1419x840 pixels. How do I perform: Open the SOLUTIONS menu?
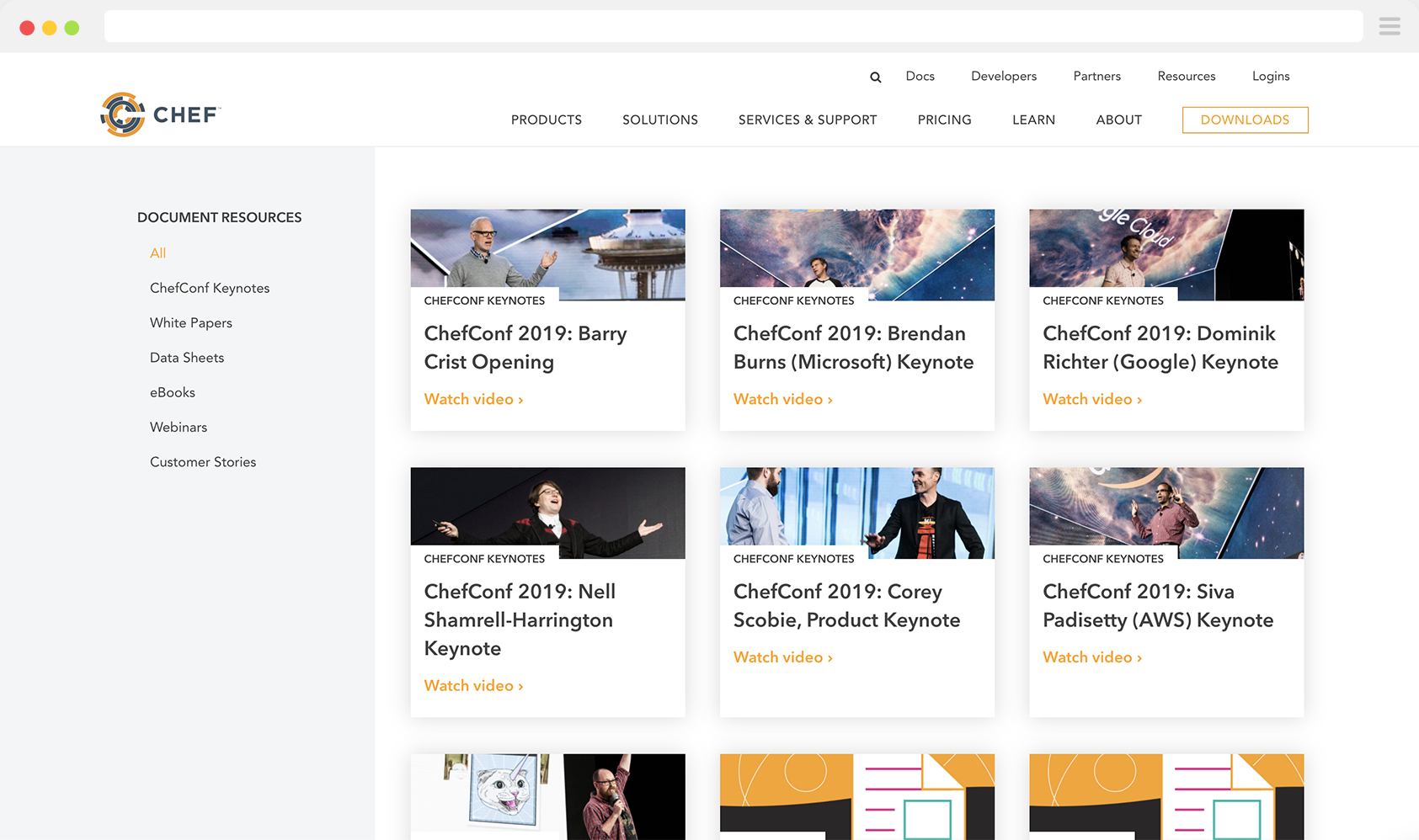pos(660,120)
